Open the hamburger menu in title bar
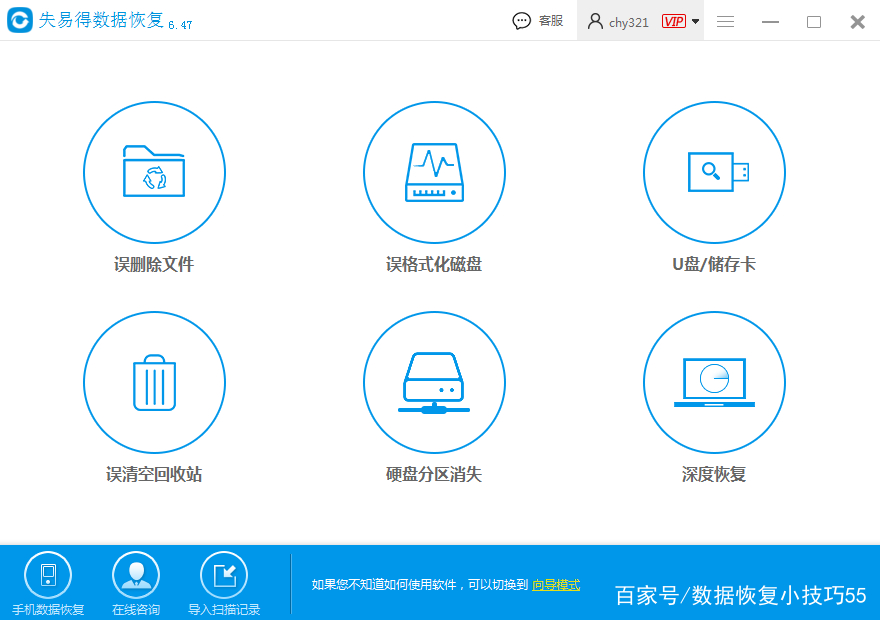Image resolution: width=880 pixels, height=620 pixels. (725, 21)
